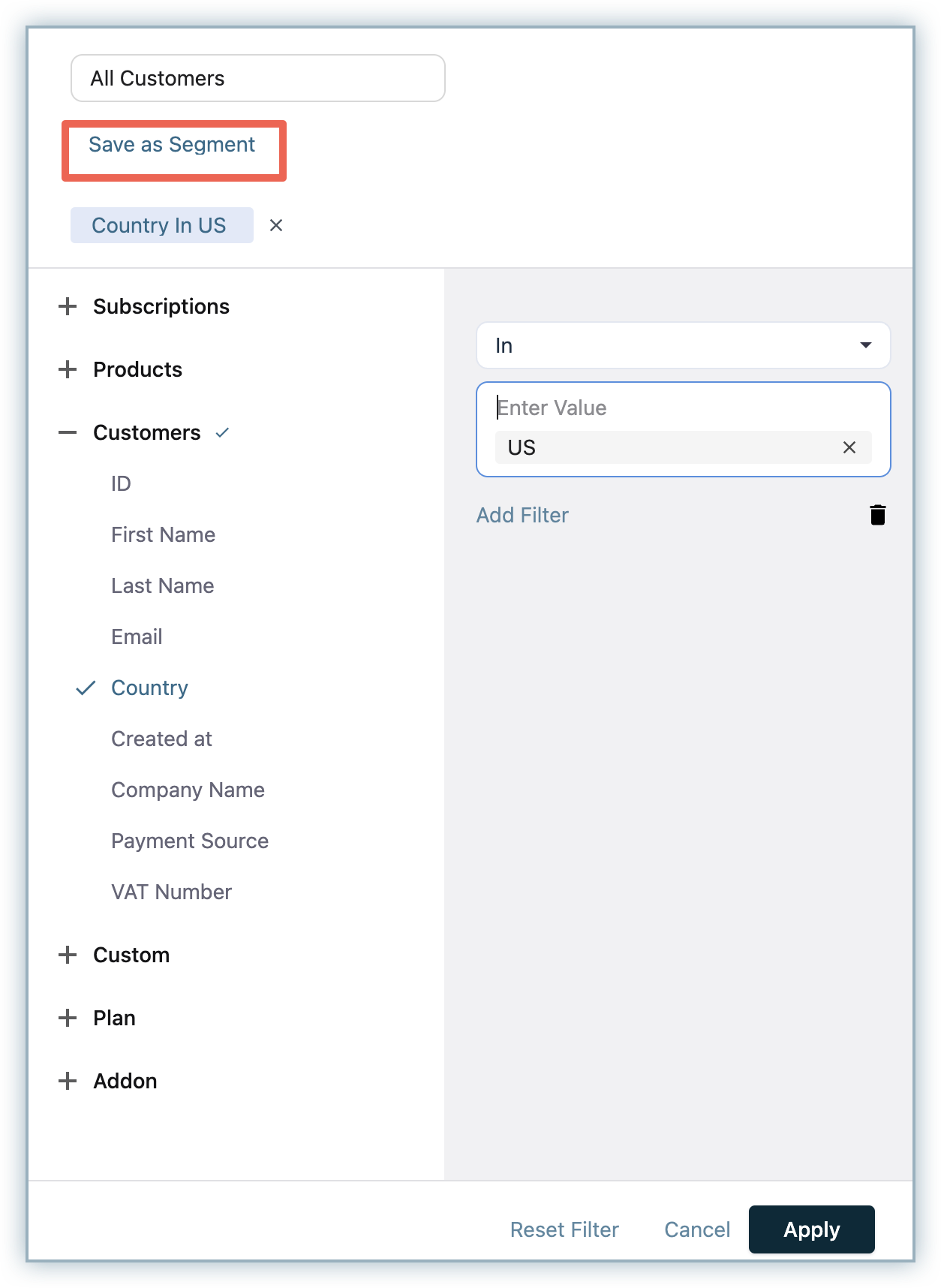The image size is (941, 1288).
Task: Select the Email filter field
Action: coord(137,636)
